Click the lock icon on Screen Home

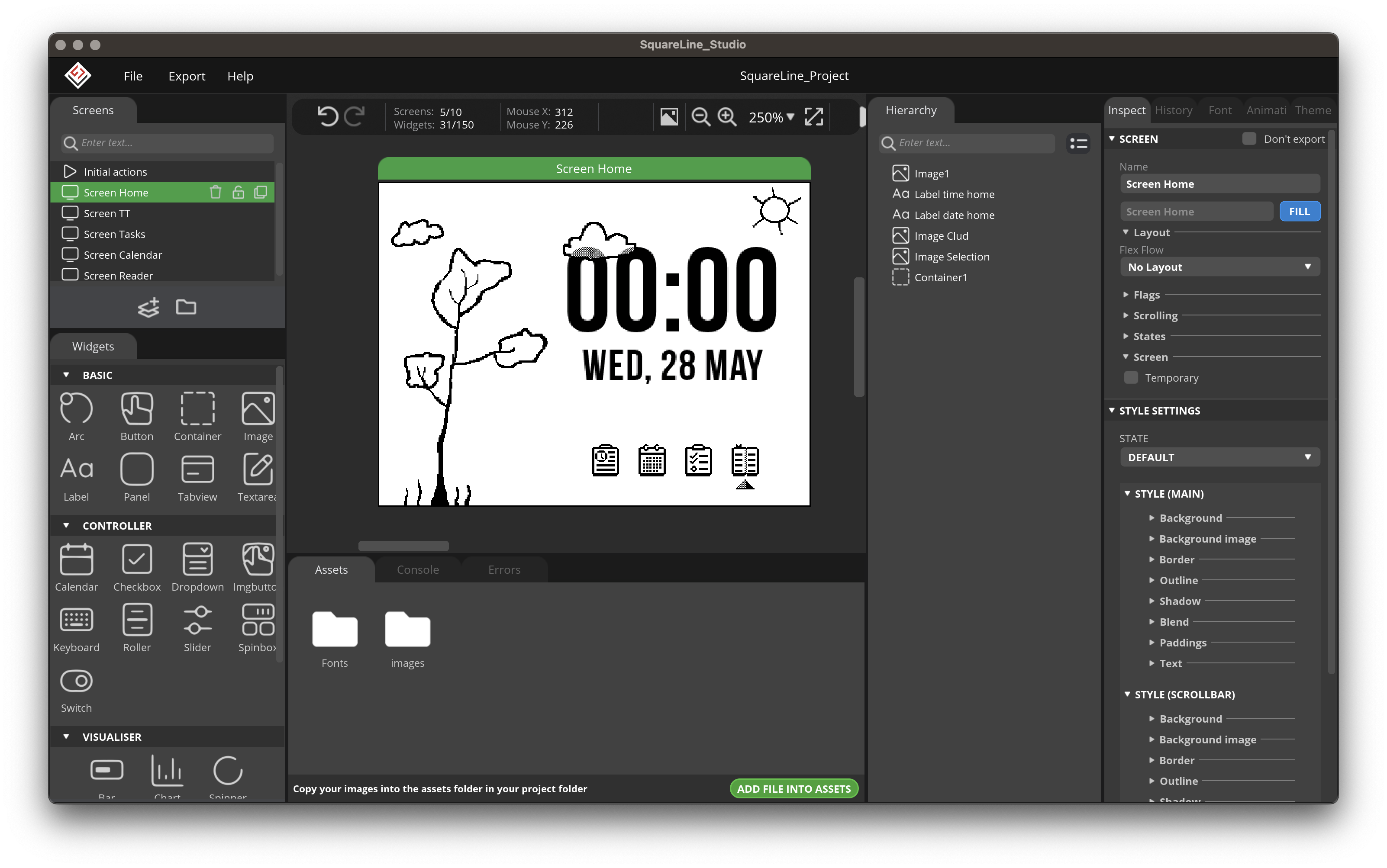pyautogui.click(x=238, y=192)
